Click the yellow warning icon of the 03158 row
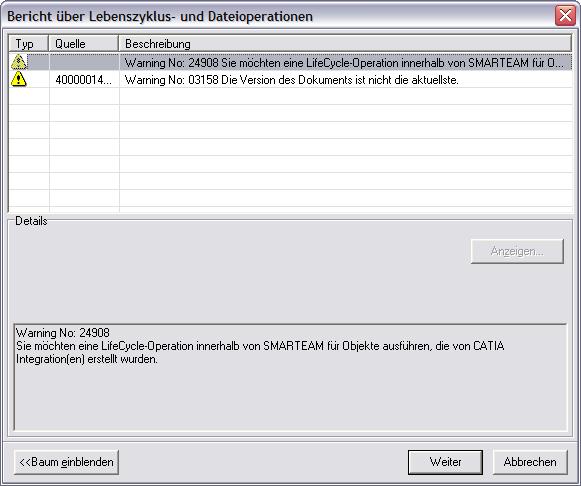Viewport: 581px width, 486px height. tap(19, 79)
